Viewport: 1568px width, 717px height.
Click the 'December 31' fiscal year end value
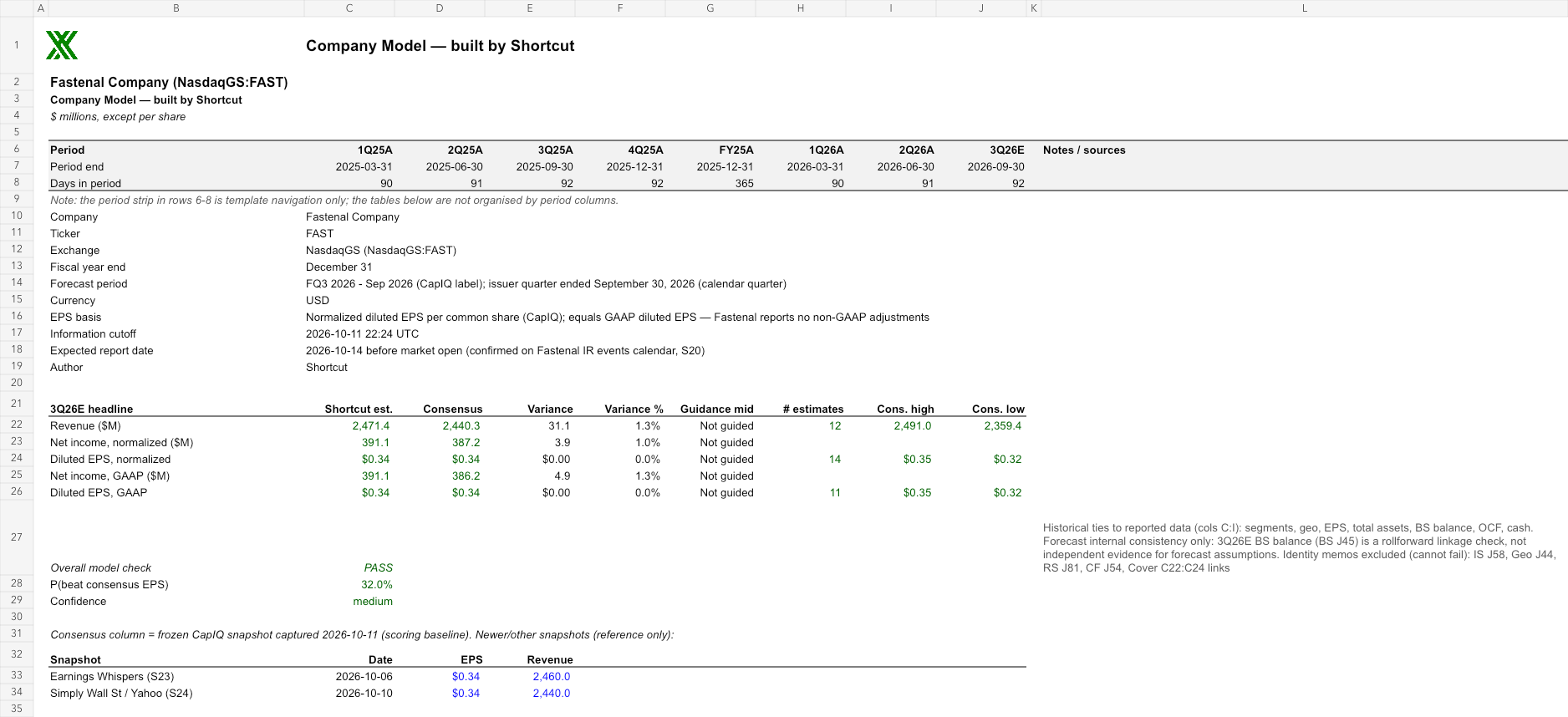point(339,267)
